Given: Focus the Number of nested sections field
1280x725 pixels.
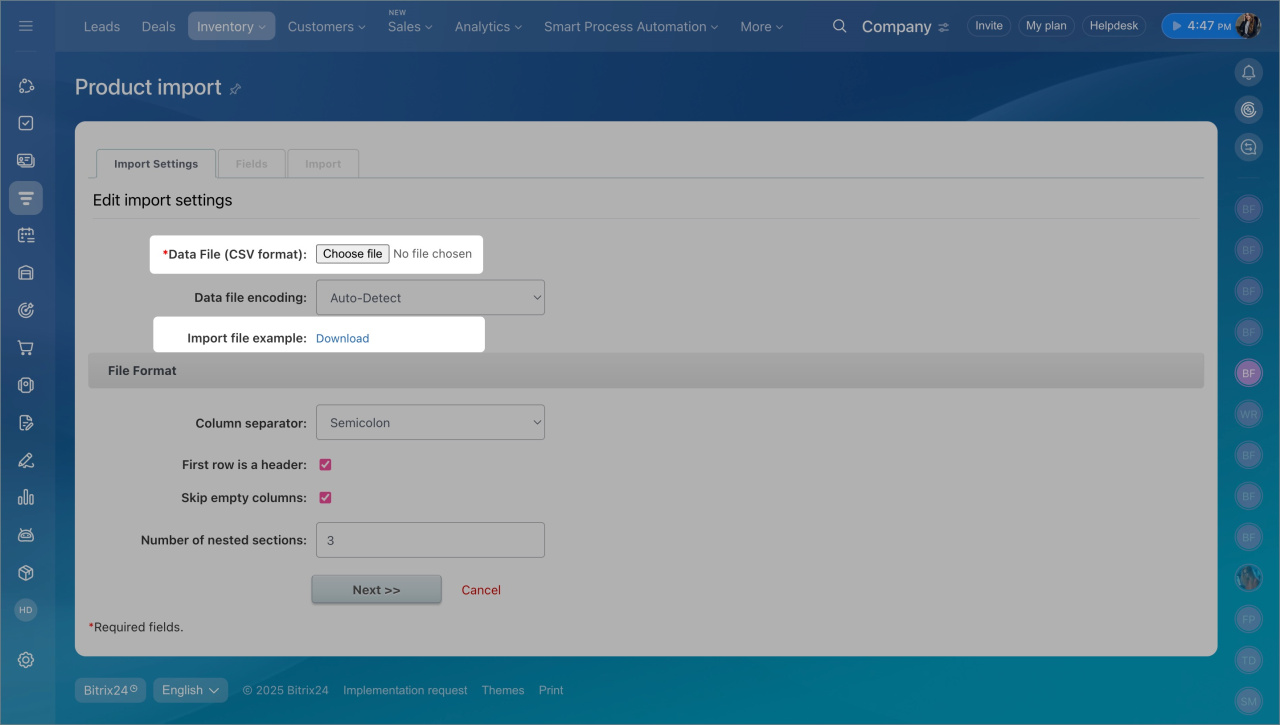Looking at the screenshot, I should point(430,540).
